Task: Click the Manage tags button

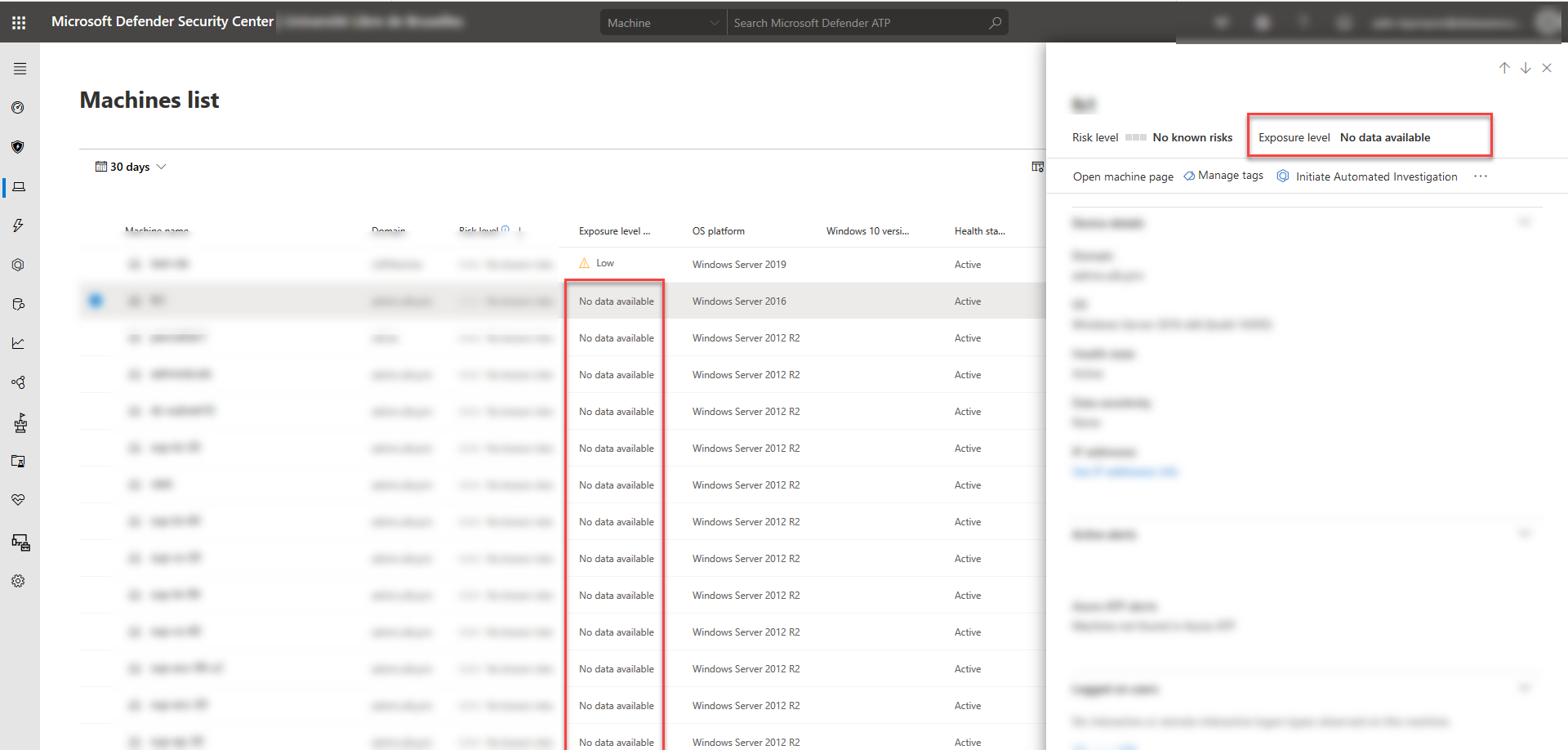Action: coord(1223,176)
